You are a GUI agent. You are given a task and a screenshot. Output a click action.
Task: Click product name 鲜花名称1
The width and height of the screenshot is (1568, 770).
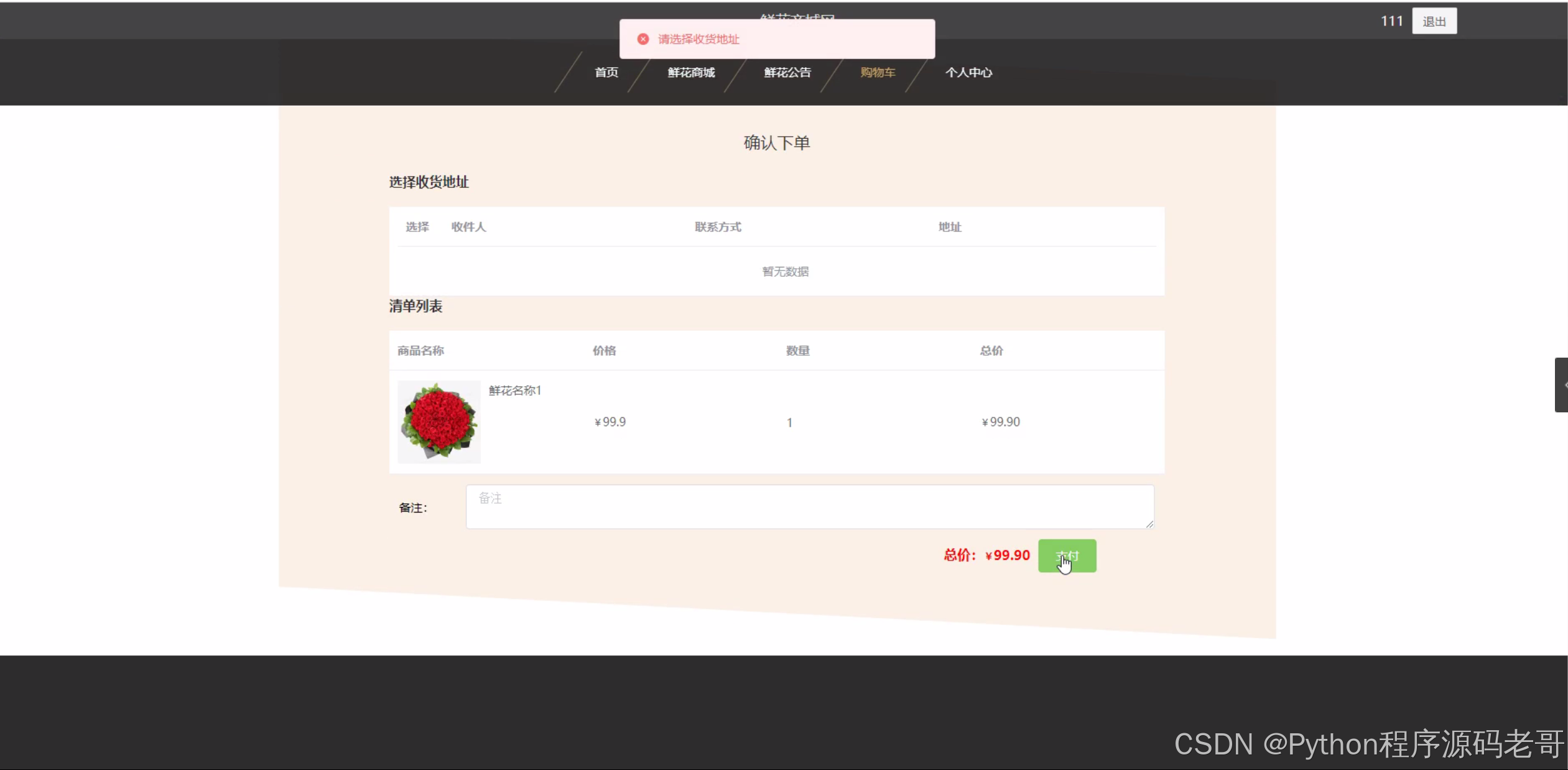point(515,391)
